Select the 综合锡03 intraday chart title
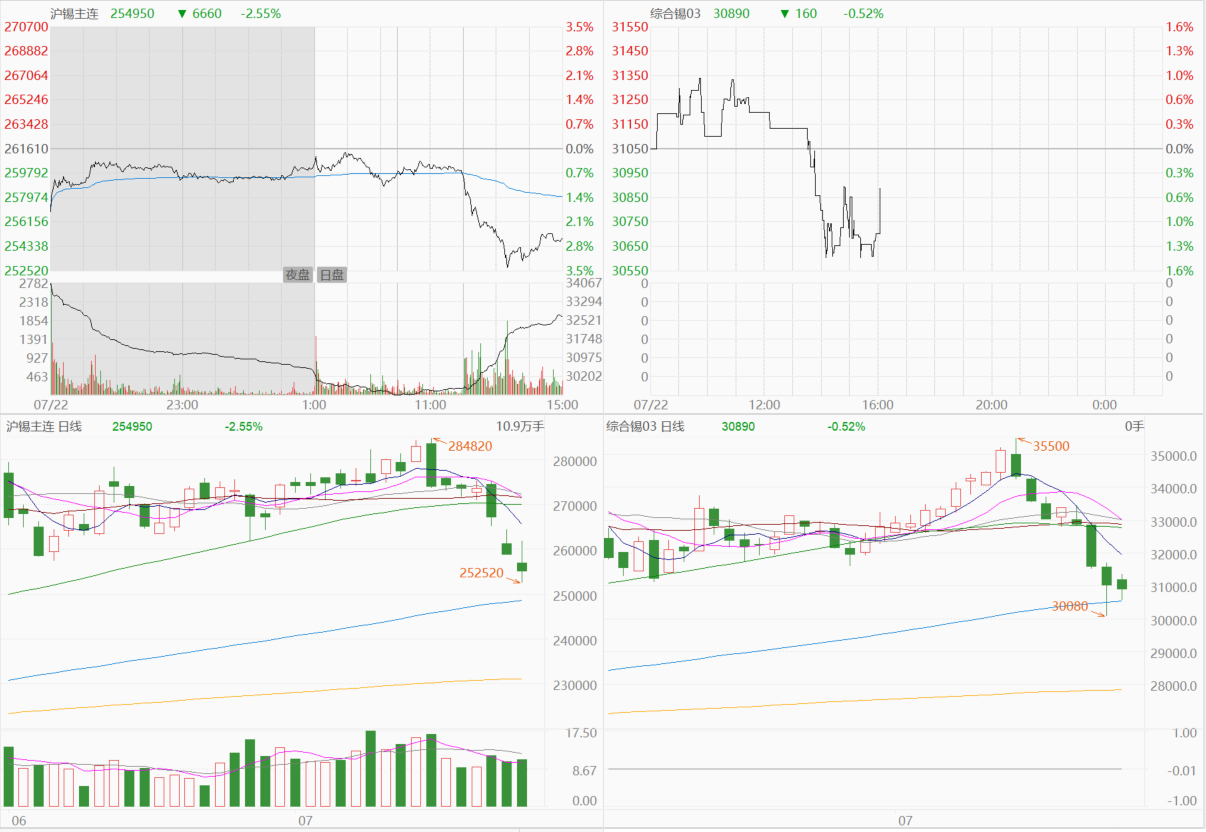The width and height of the screenshot is (1206, 832). (676, 14)
